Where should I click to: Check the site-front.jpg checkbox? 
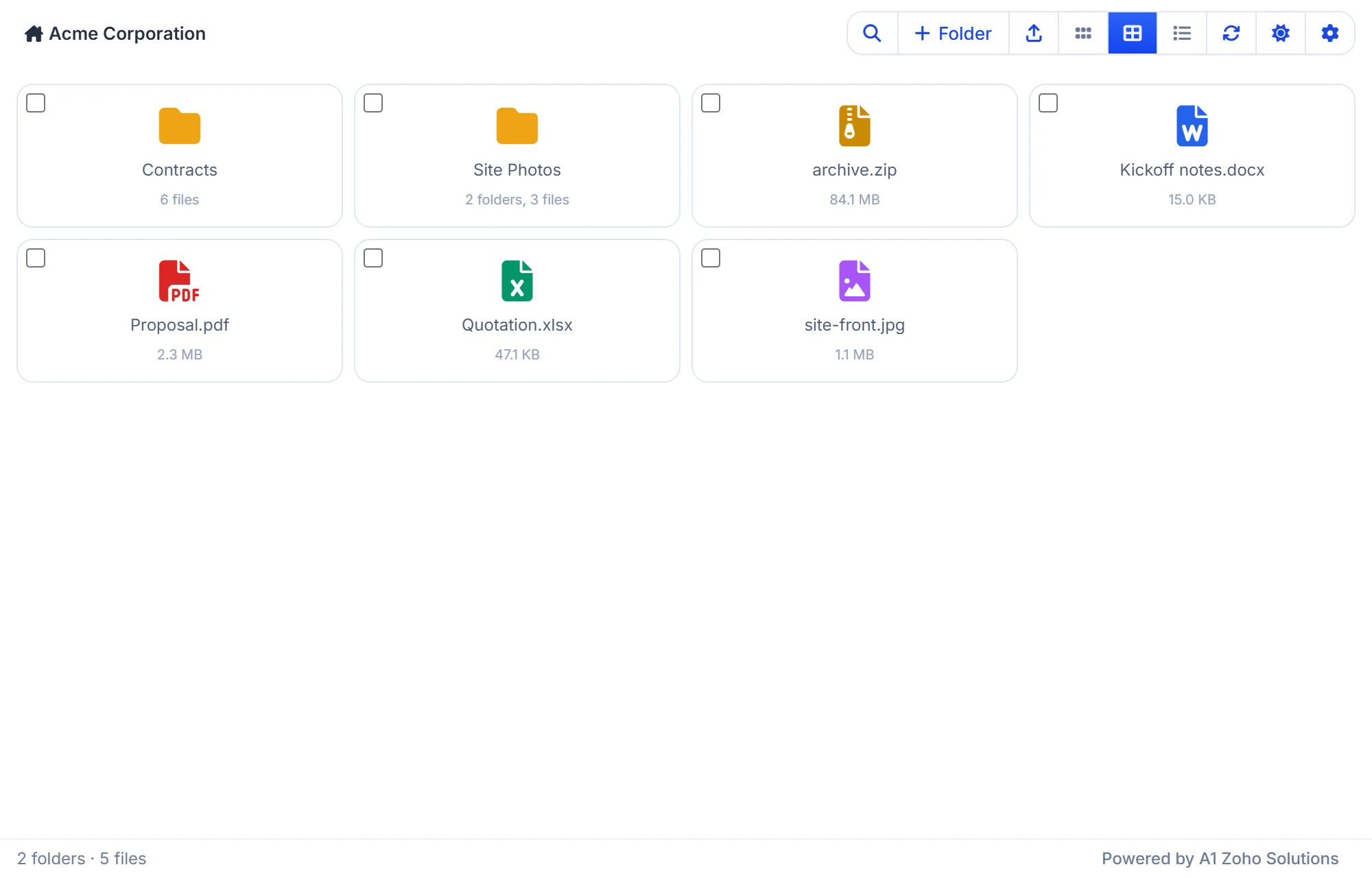tap(711, 258)
